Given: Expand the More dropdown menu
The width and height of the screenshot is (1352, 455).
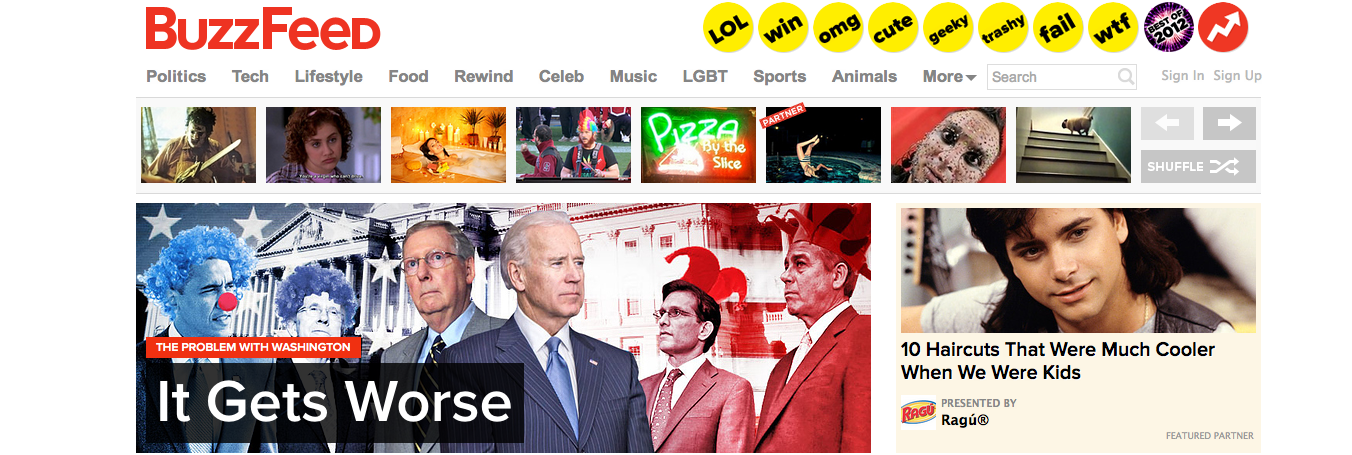Looking at the screenshot, I should pos(949,76).
